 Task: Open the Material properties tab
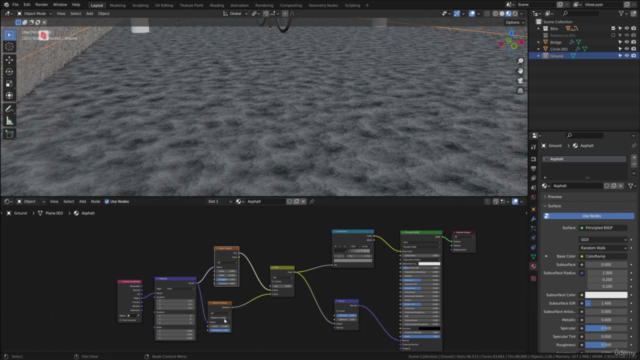[533, 267]
